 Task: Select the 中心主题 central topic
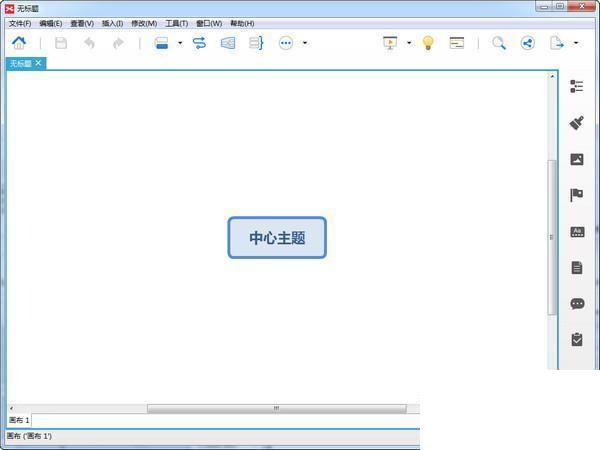click(x=277, y=238)
